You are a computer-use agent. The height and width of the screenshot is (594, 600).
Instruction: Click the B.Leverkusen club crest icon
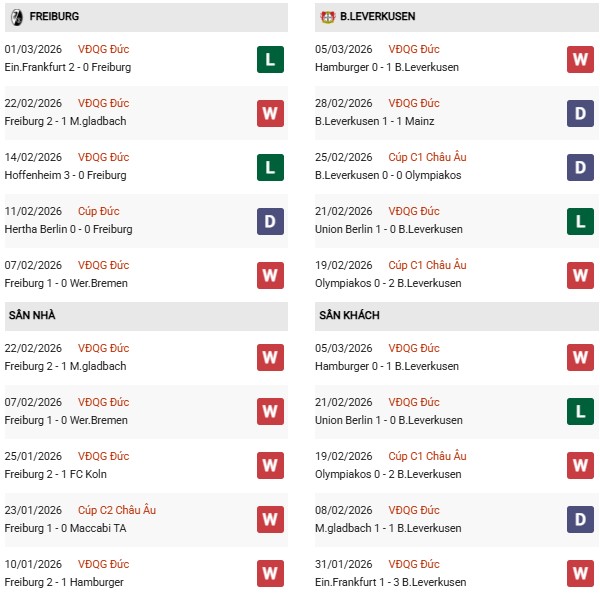tap(326, 17)
